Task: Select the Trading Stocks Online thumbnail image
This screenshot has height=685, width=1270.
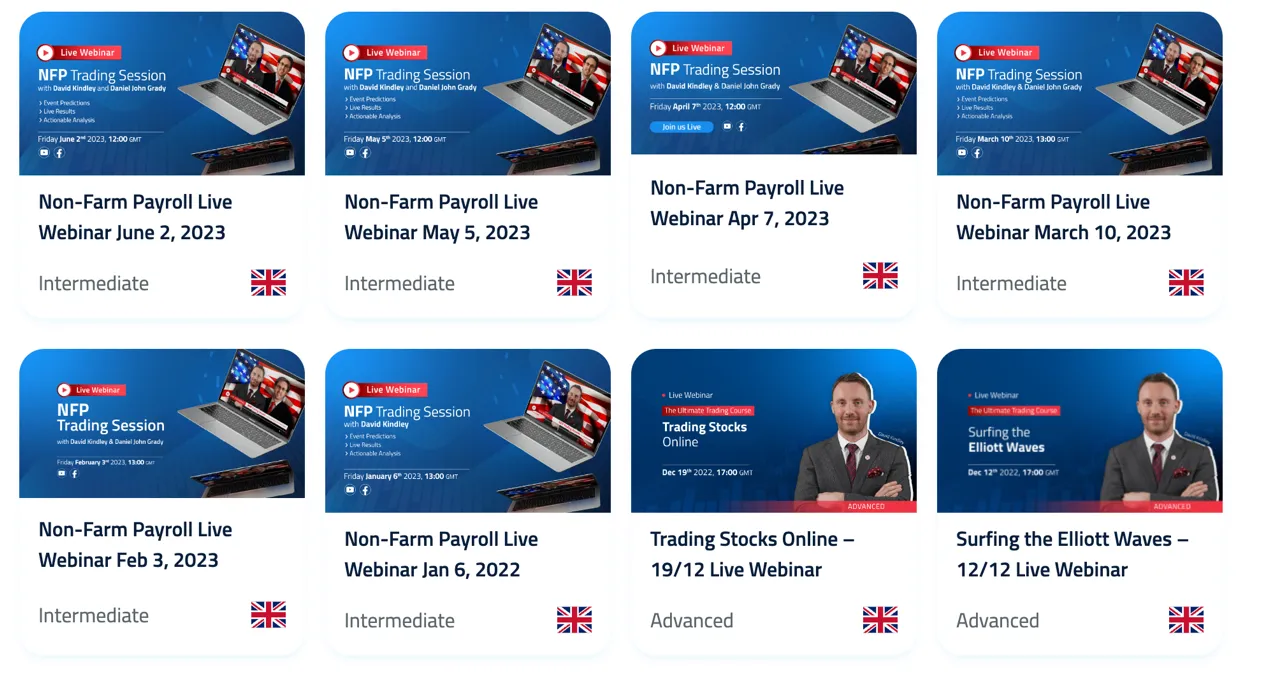Action: pyautogui.click(x=774, y=431)
